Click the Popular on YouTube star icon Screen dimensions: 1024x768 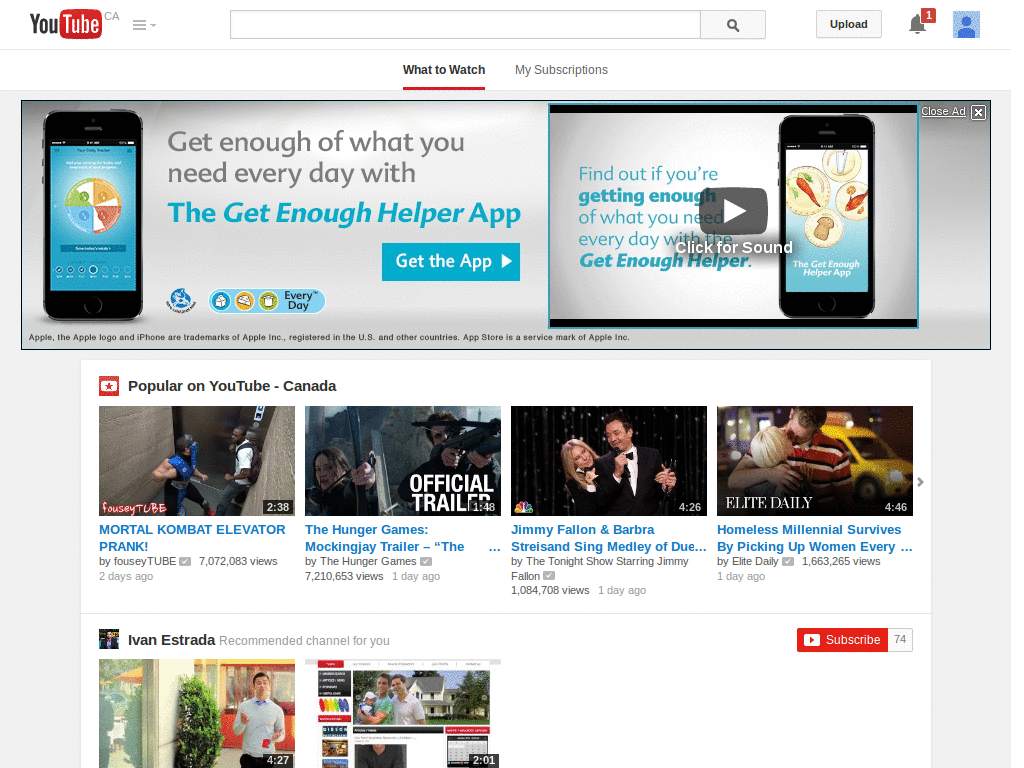click(x=109, y=386)
